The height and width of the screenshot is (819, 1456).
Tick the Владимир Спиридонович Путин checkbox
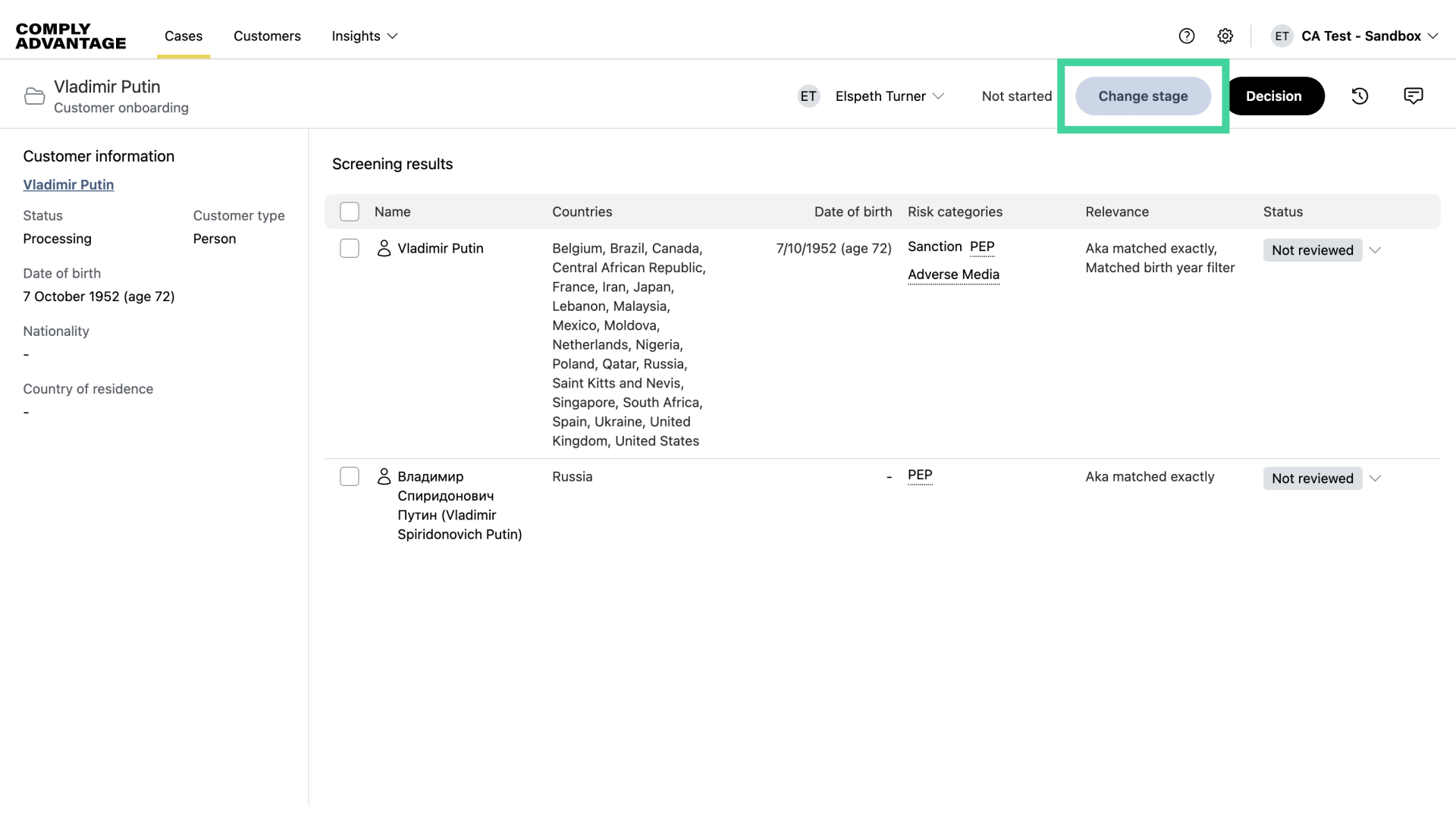point(350,477)
